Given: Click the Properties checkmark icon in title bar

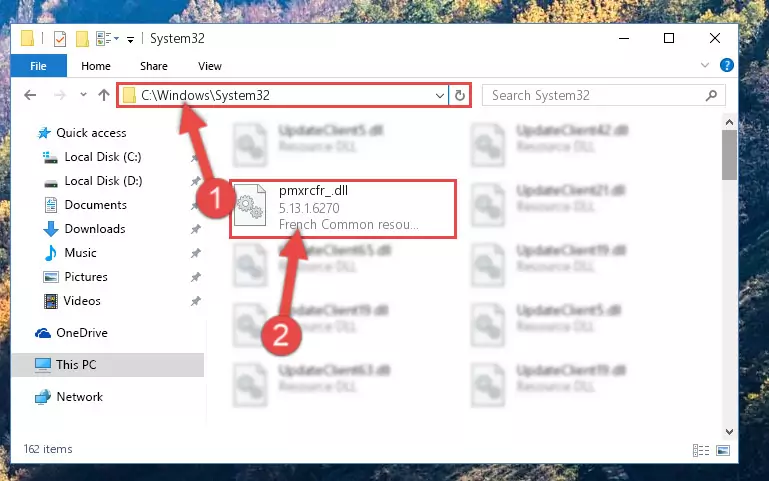Looking at the screenshot, I should coord(59,38).
